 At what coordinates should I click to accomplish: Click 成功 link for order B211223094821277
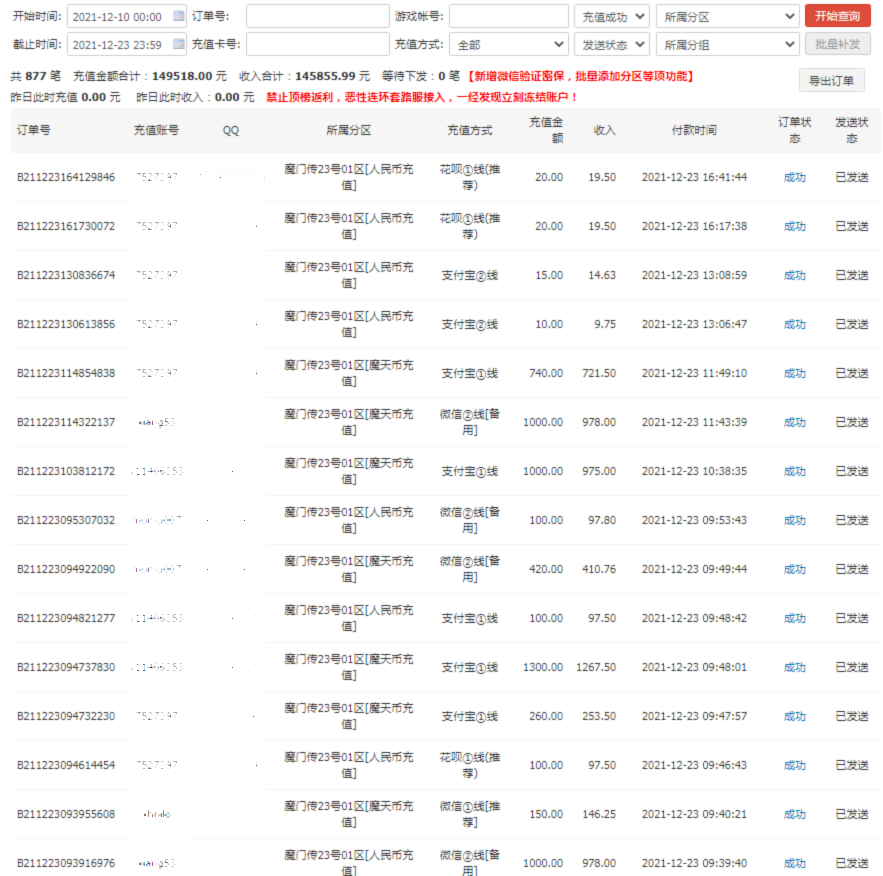(795, 618)
